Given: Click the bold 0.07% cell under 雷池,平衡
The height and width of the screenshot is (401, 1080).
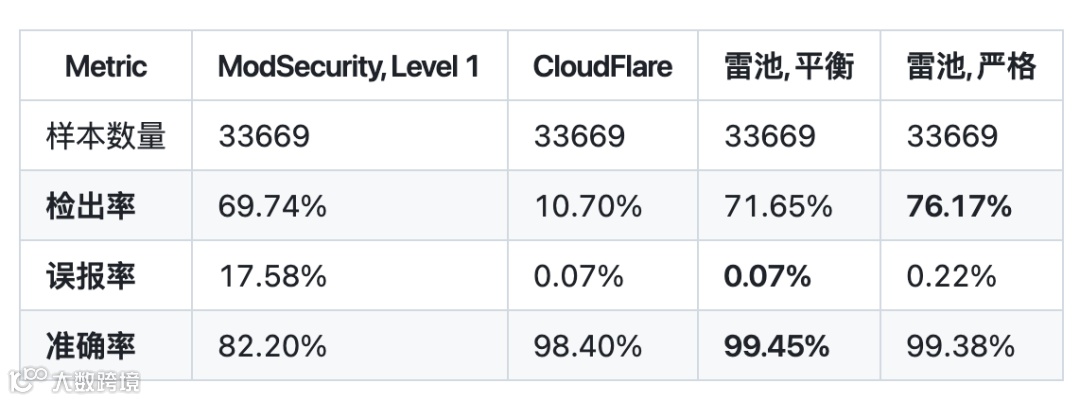Looking at the screenshot, I should click(x=768, y=276).
